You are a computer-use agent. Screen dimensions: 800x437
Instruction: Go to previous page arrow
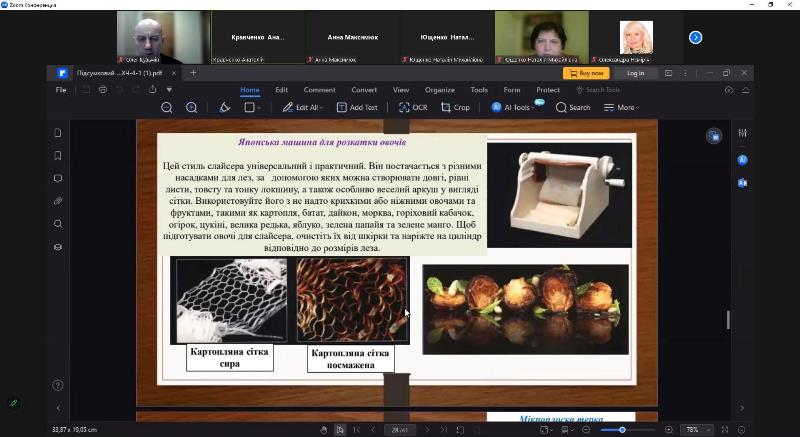click(x=373, y=430)
